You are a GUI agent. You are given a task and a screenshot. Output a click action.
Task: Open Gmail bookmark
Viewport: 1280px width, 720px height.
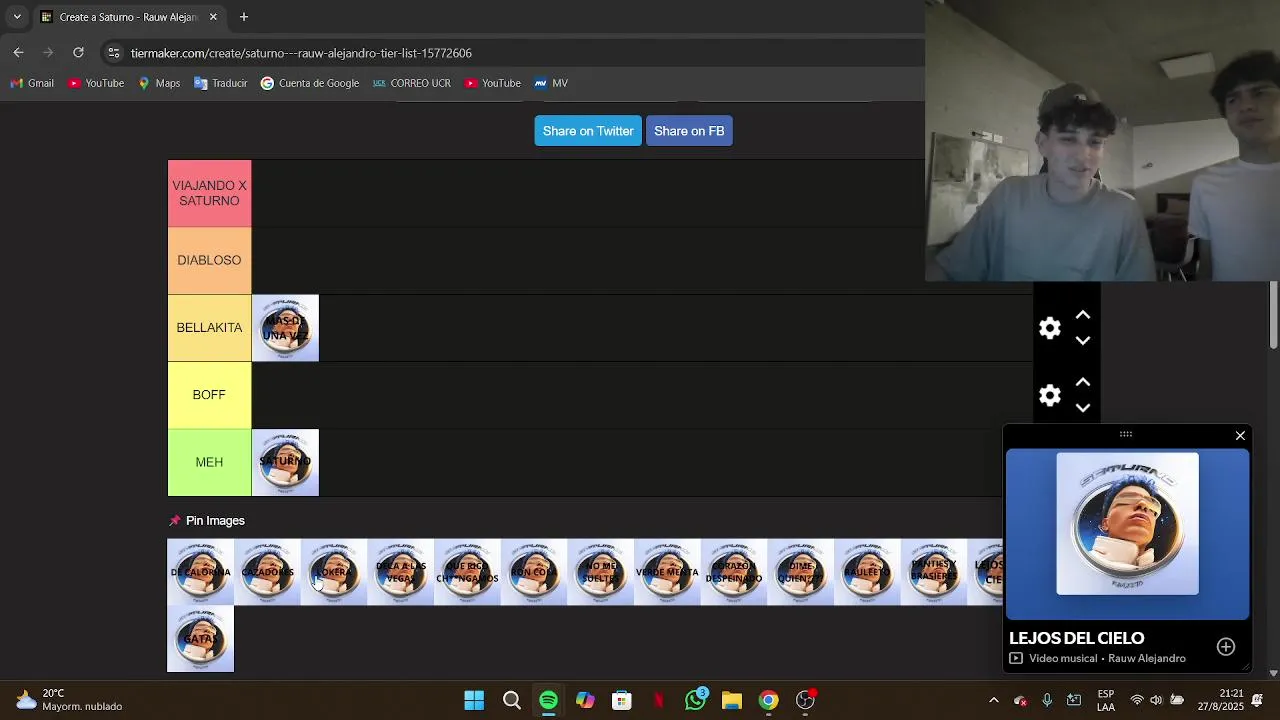tap(32, 83)
